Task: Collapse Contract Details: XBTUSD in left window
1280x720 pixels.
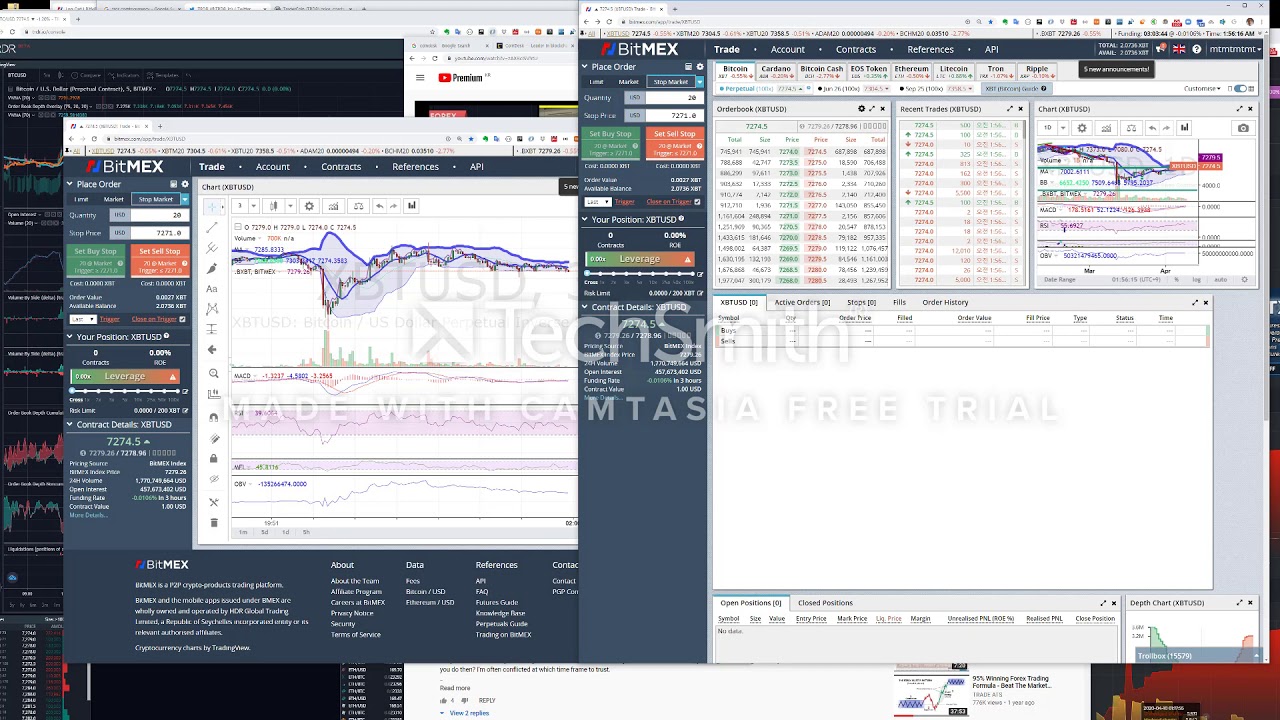Action: tap(70, 425)
